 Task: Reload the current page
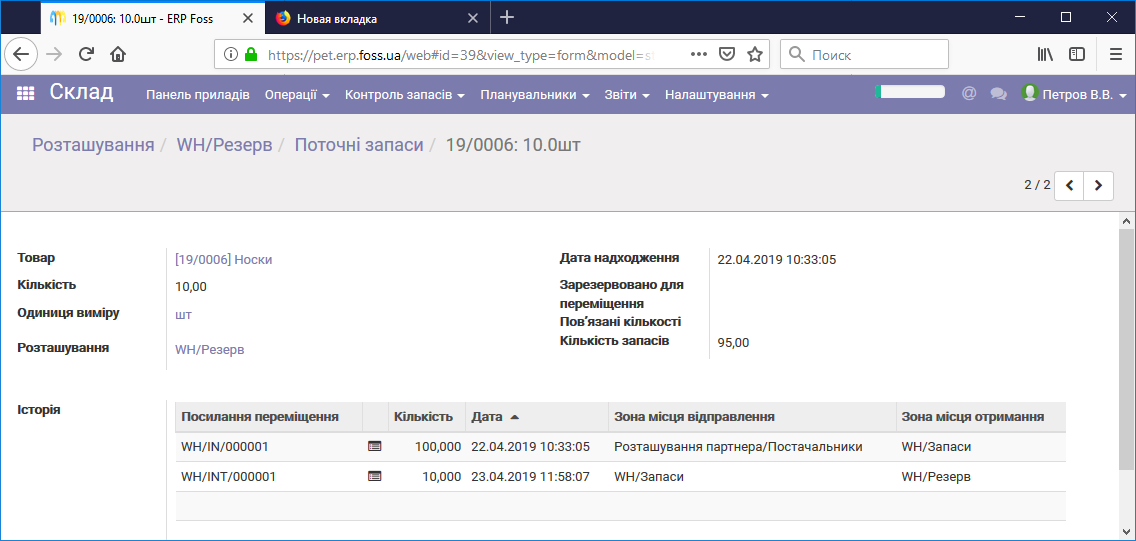86,54
